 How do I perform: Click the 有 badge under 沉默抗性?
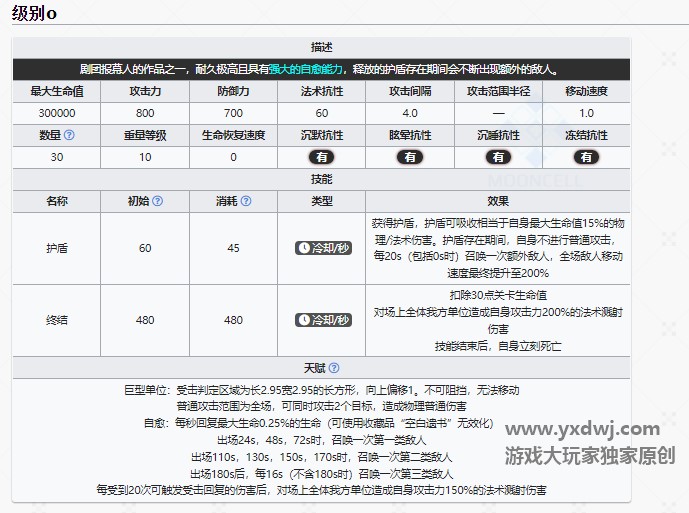(322, 157)
